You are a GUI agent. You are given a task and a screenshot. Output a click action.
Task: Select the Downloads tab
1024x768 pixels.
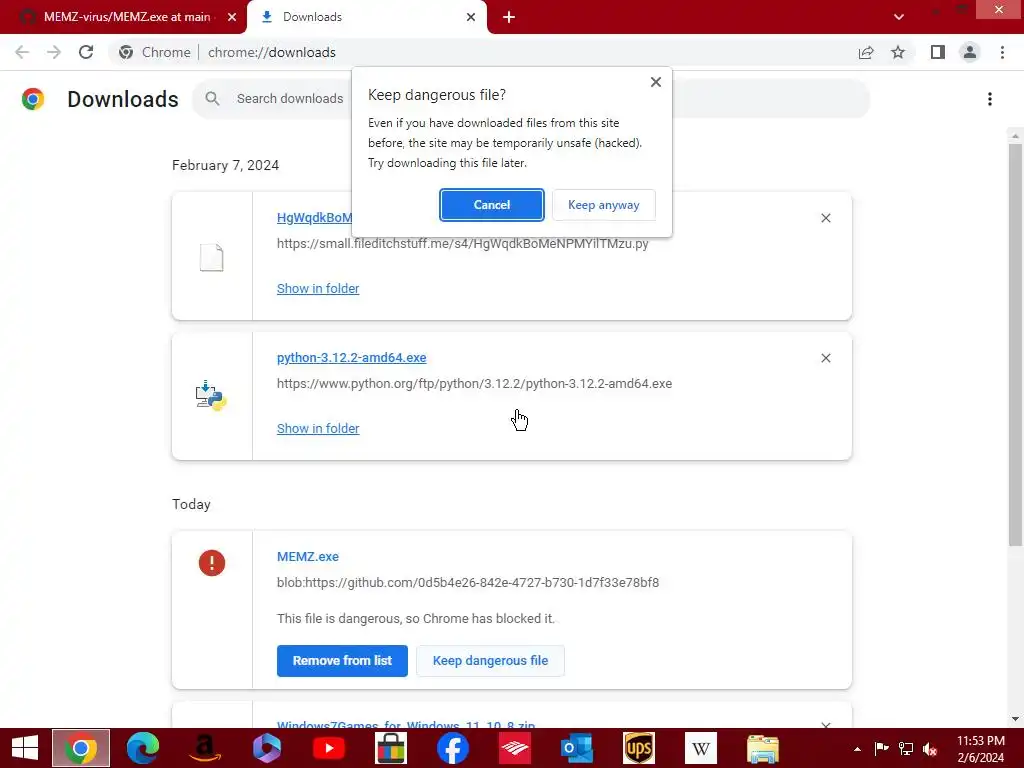[x=369, y=17]
